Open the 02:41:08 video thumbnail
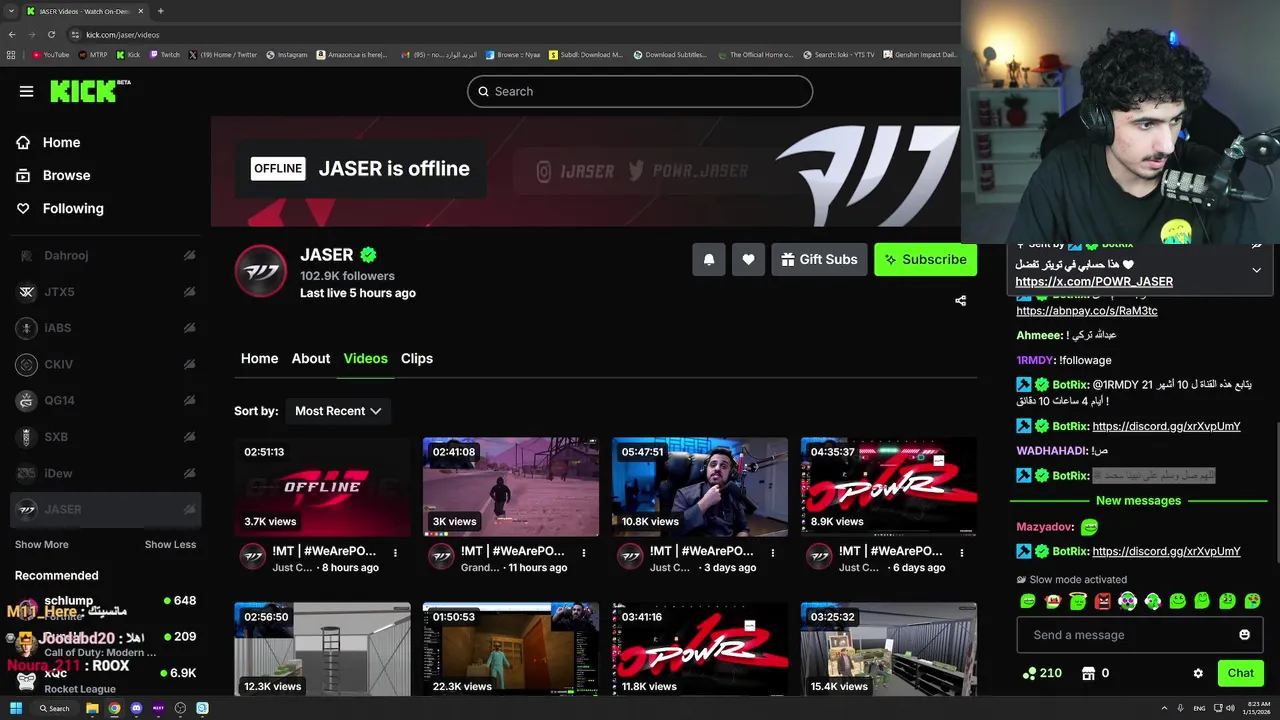1280x720 pixels. 511,487
